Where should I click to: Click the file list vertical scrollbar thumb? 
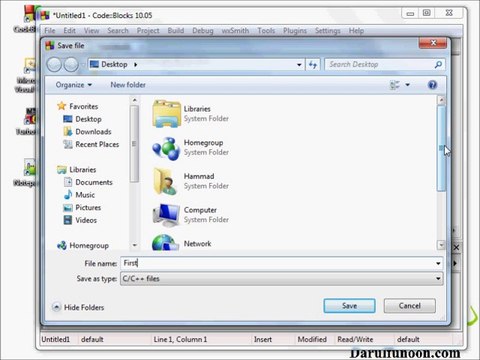441,148
